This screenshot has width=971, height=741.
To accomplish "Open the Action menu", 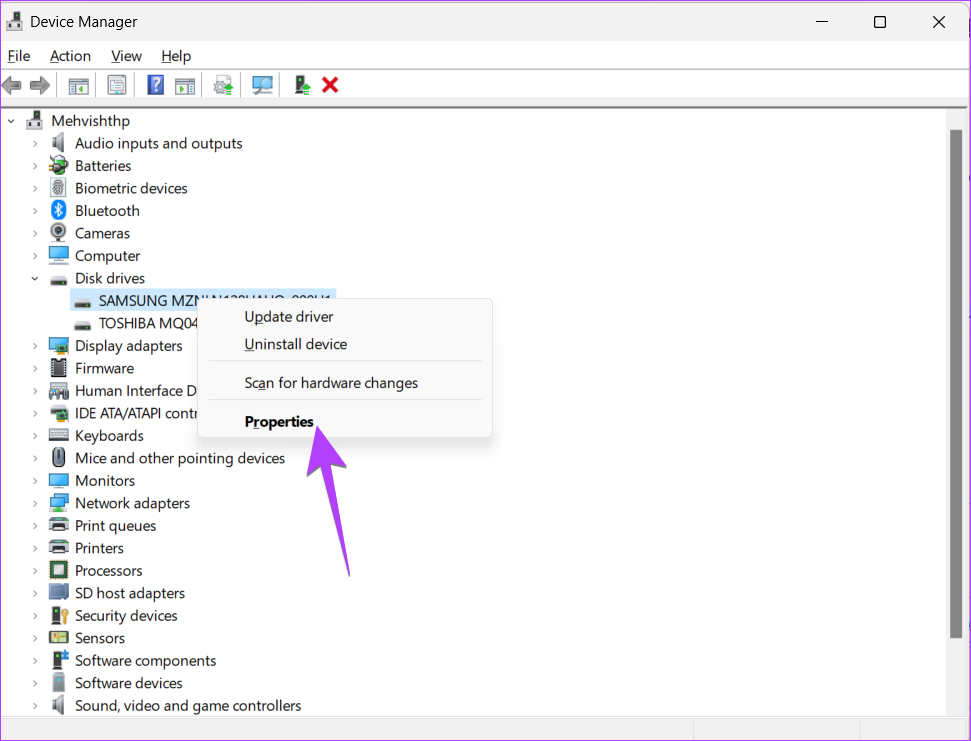I will coord(70,56).
